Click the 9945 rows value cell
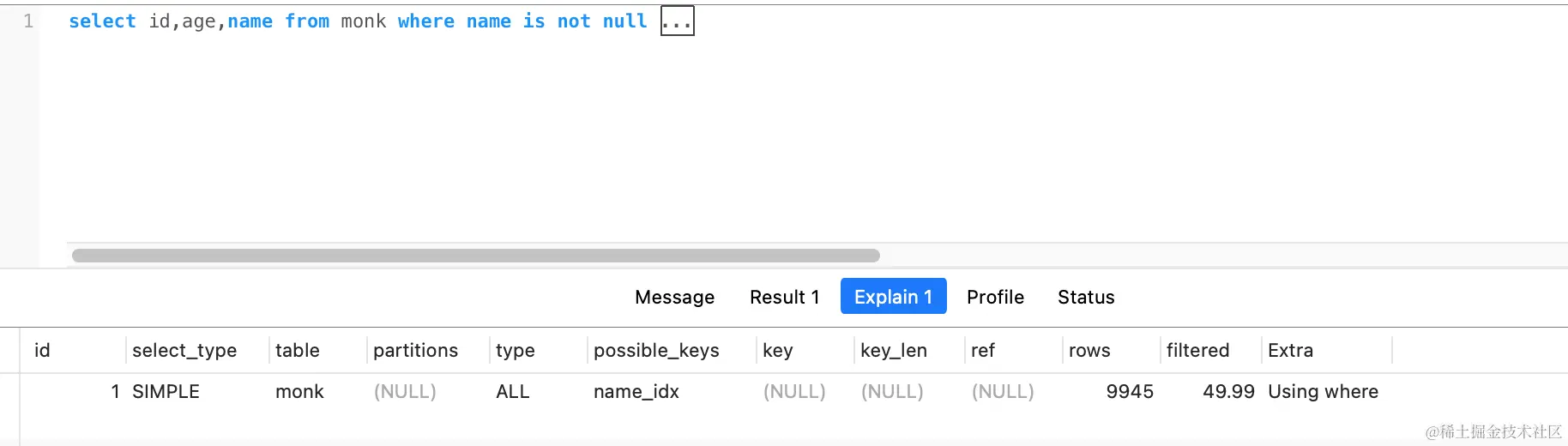Viewport: 1568px width, 446px height. 1130,392
